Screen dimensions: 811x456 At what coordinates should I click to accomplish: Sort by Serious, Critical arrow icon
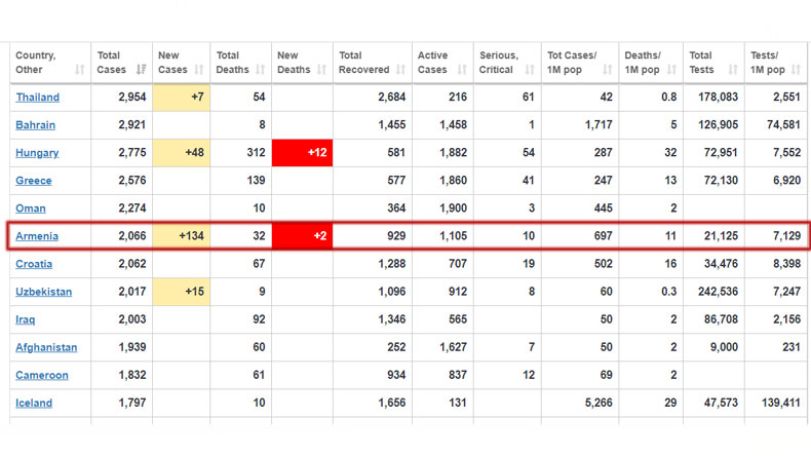point(530,69)
